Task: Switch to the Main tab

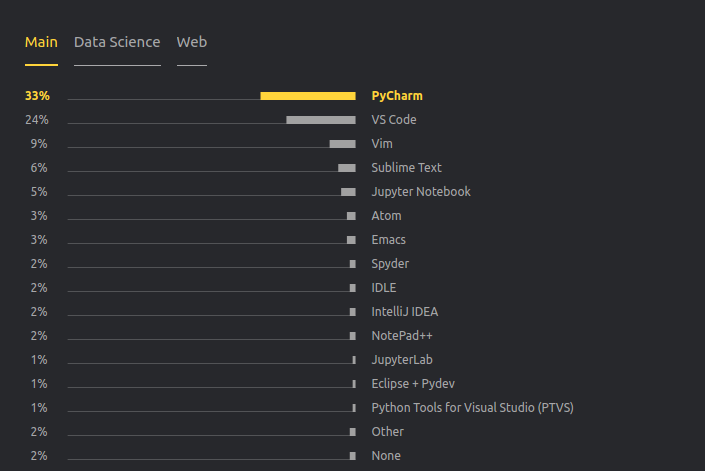Action: click(41, 42)
